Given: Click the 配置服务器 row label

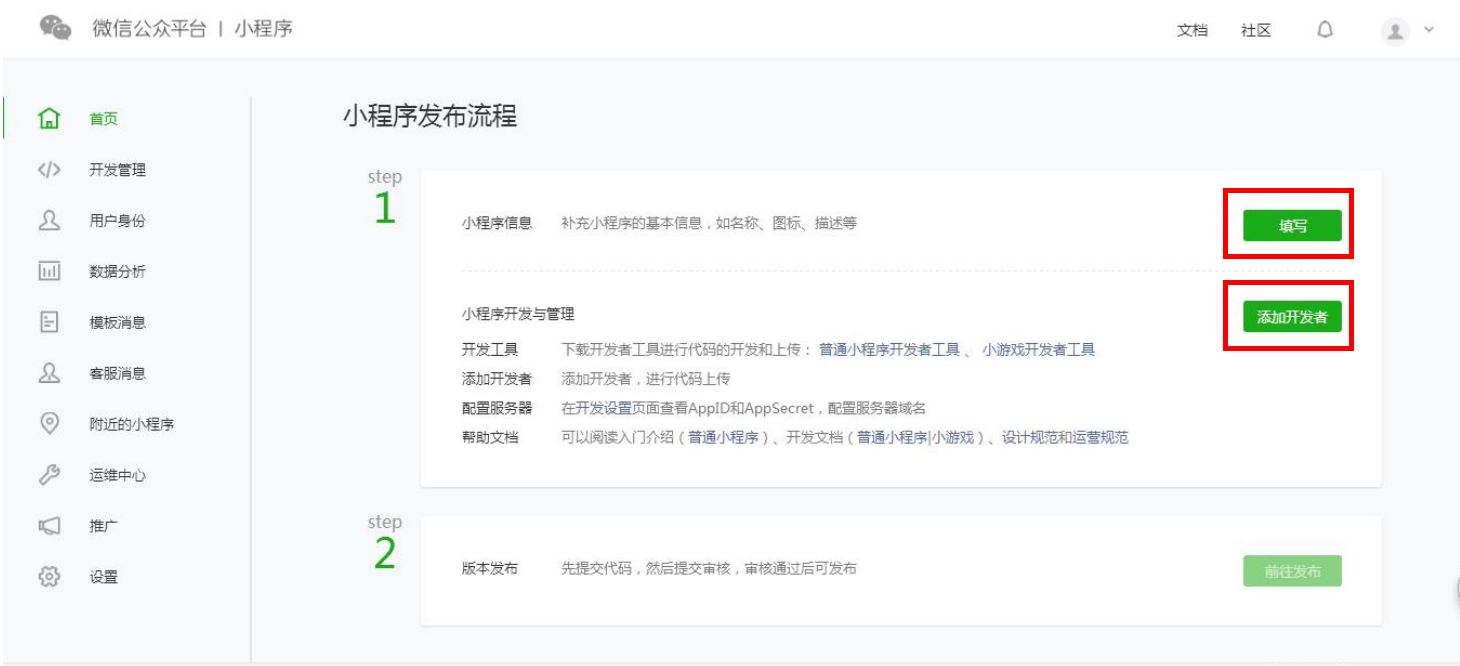Looking at the screenshot, I should coord(497,408).
